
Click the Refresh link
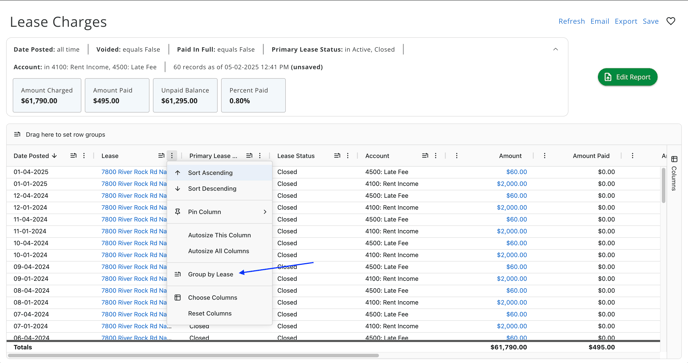(571, 21)
